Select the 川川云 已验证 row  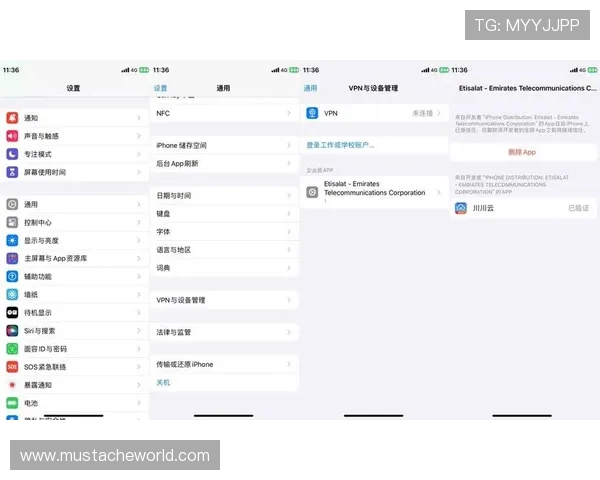523,208
